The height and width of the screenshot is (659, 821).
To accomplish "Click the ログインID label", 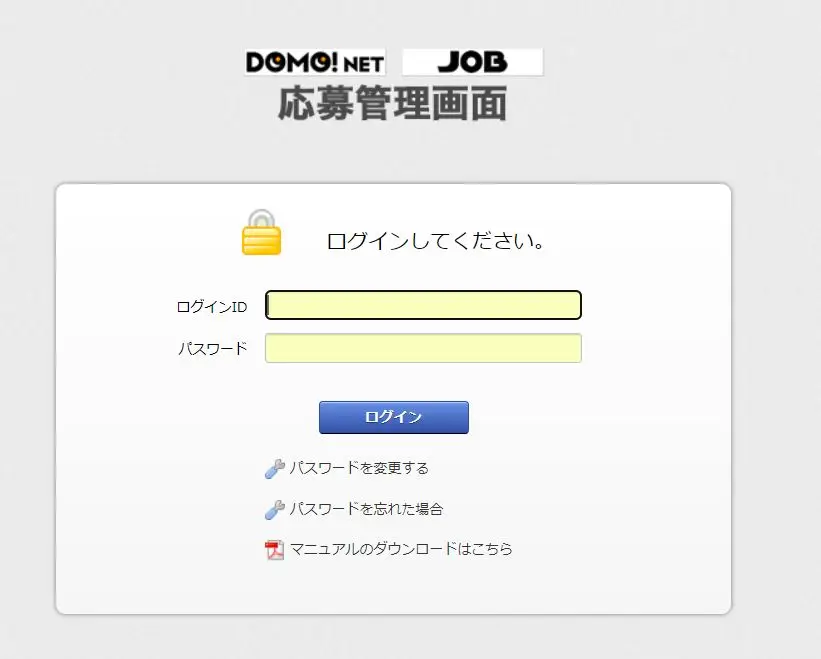I will coord(212,307).
